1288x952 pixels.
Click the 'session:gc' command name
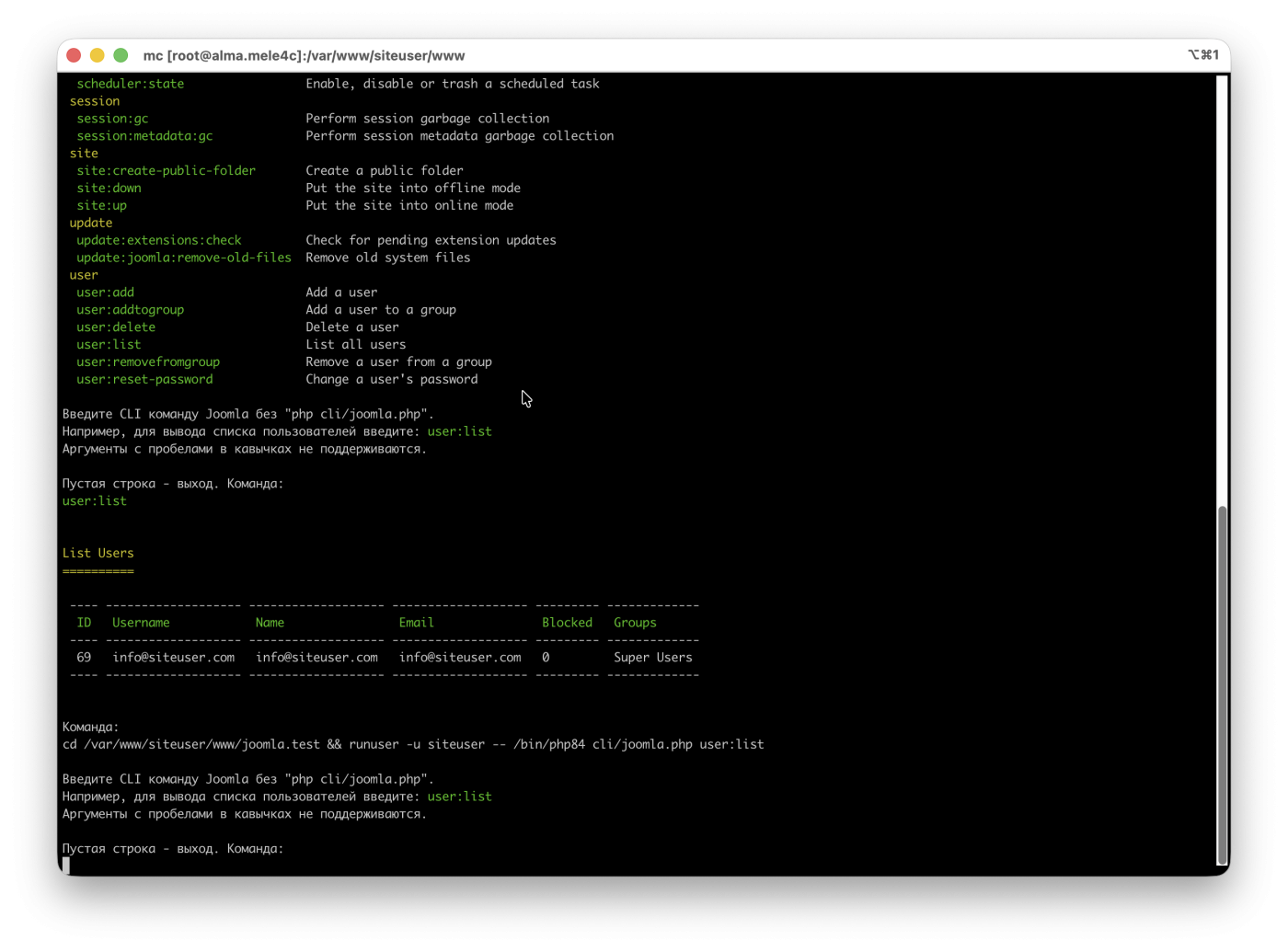coord(112,119)
